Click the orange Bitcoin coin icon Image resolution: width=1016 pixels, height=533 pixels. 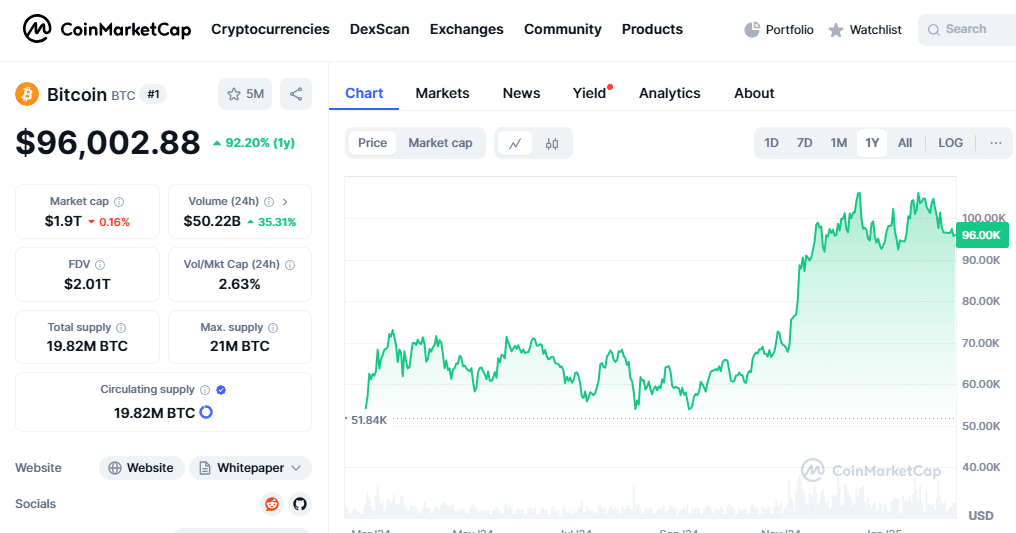27,95
